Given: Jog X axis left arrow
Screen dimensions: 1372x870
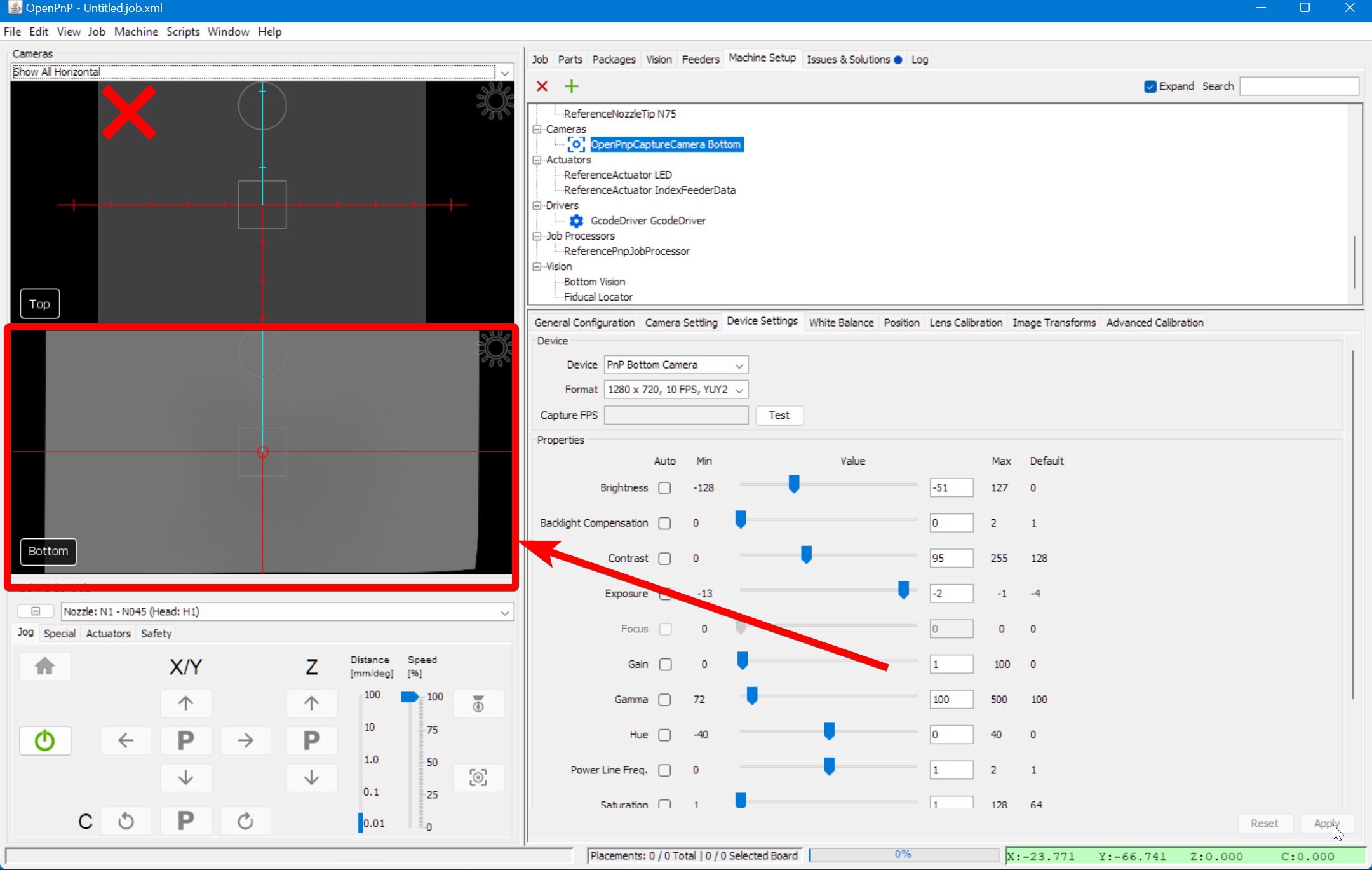Looking at the screenshot, I should (x=126, y=740).
